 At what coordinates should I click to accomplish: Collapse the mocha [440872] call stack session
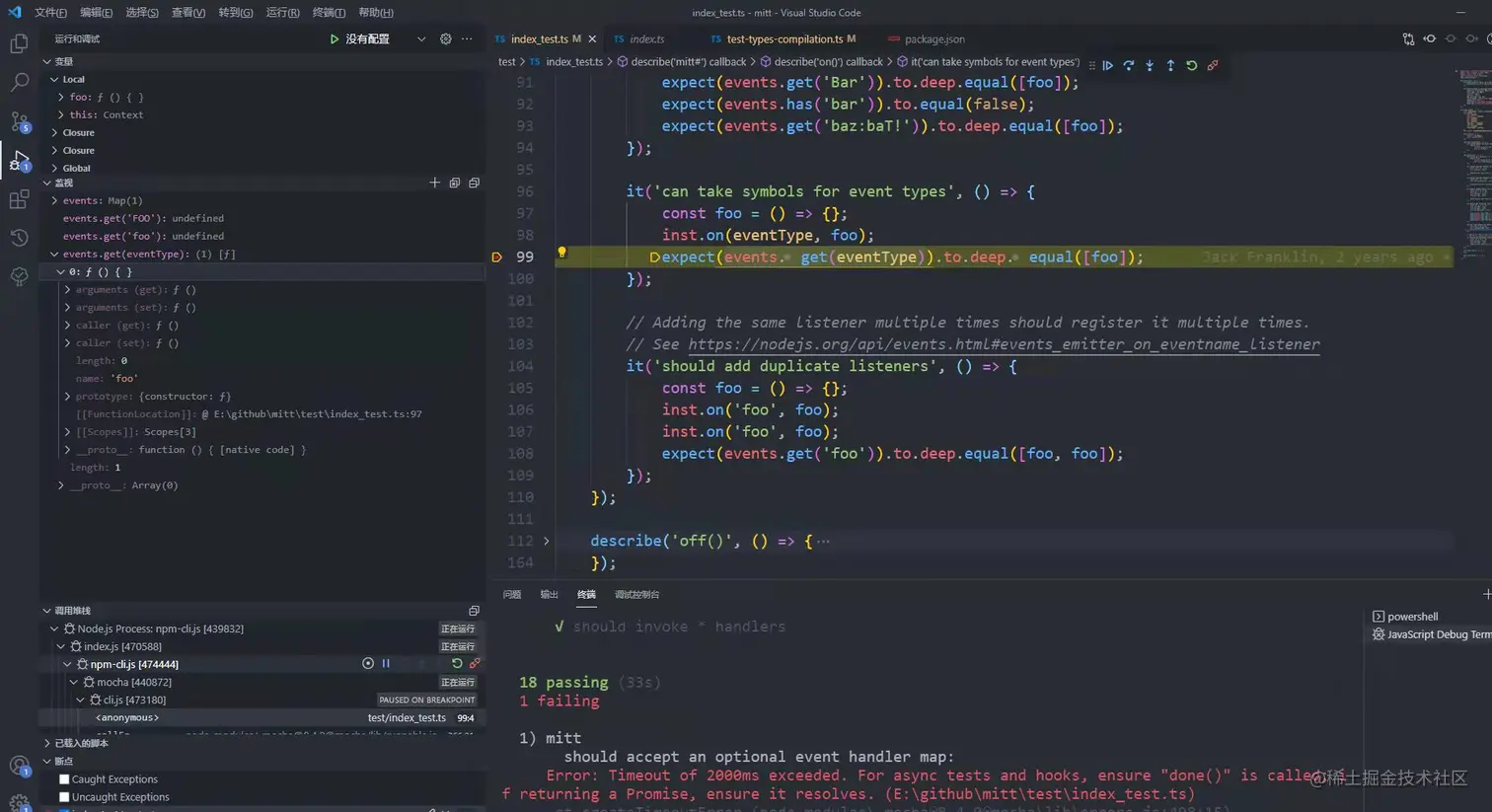[74, 682]
